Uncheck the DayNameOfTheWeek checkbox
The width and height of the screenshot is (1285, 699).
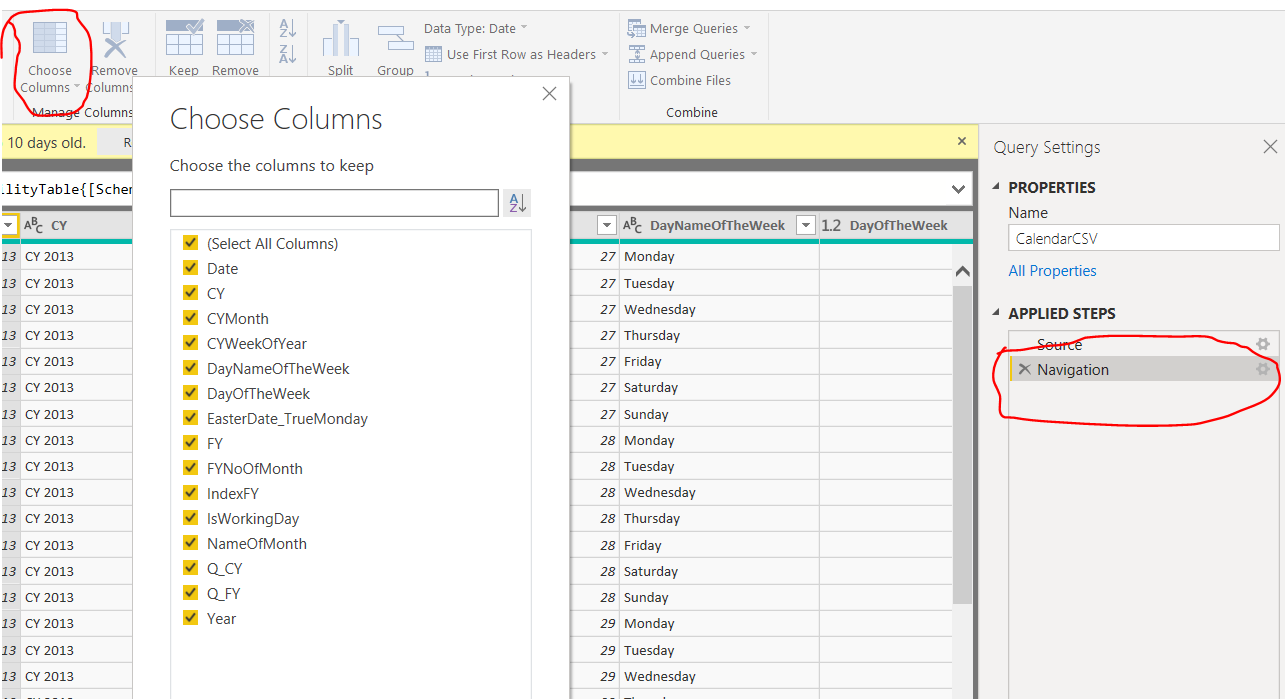[190, 368]
